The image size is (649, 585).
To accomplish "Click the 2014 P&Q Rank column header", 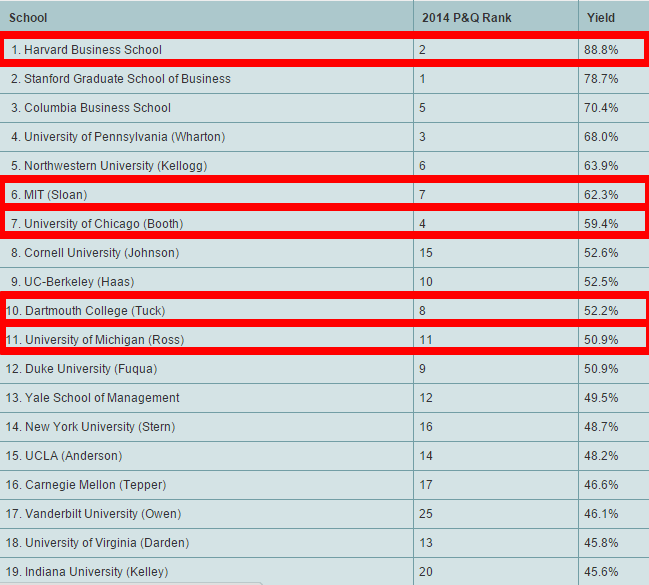I will pyautogui.click(x=466, y=18).
